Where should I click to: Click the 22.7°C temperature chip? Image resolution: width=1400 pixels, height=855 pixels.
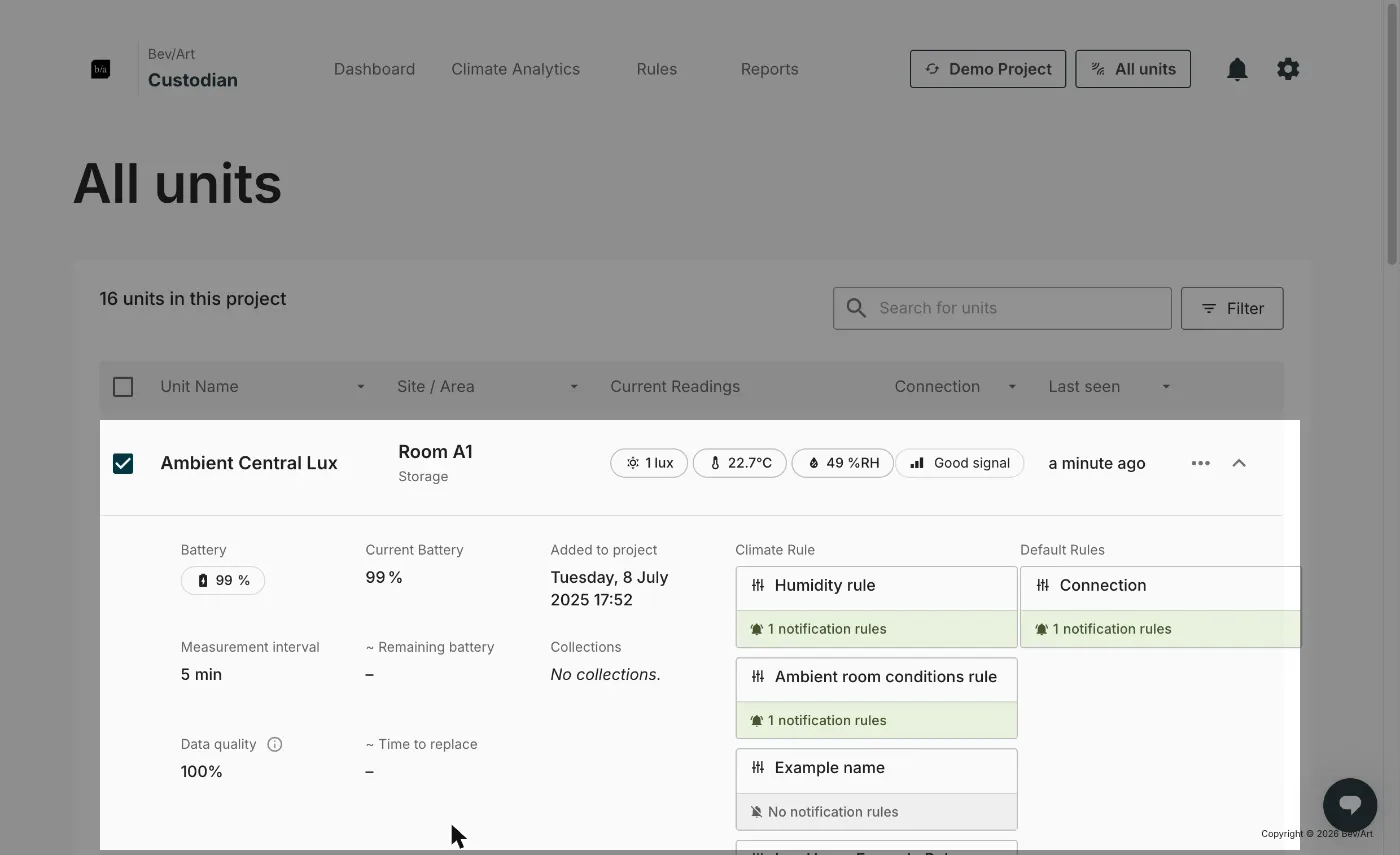point(740,463)
